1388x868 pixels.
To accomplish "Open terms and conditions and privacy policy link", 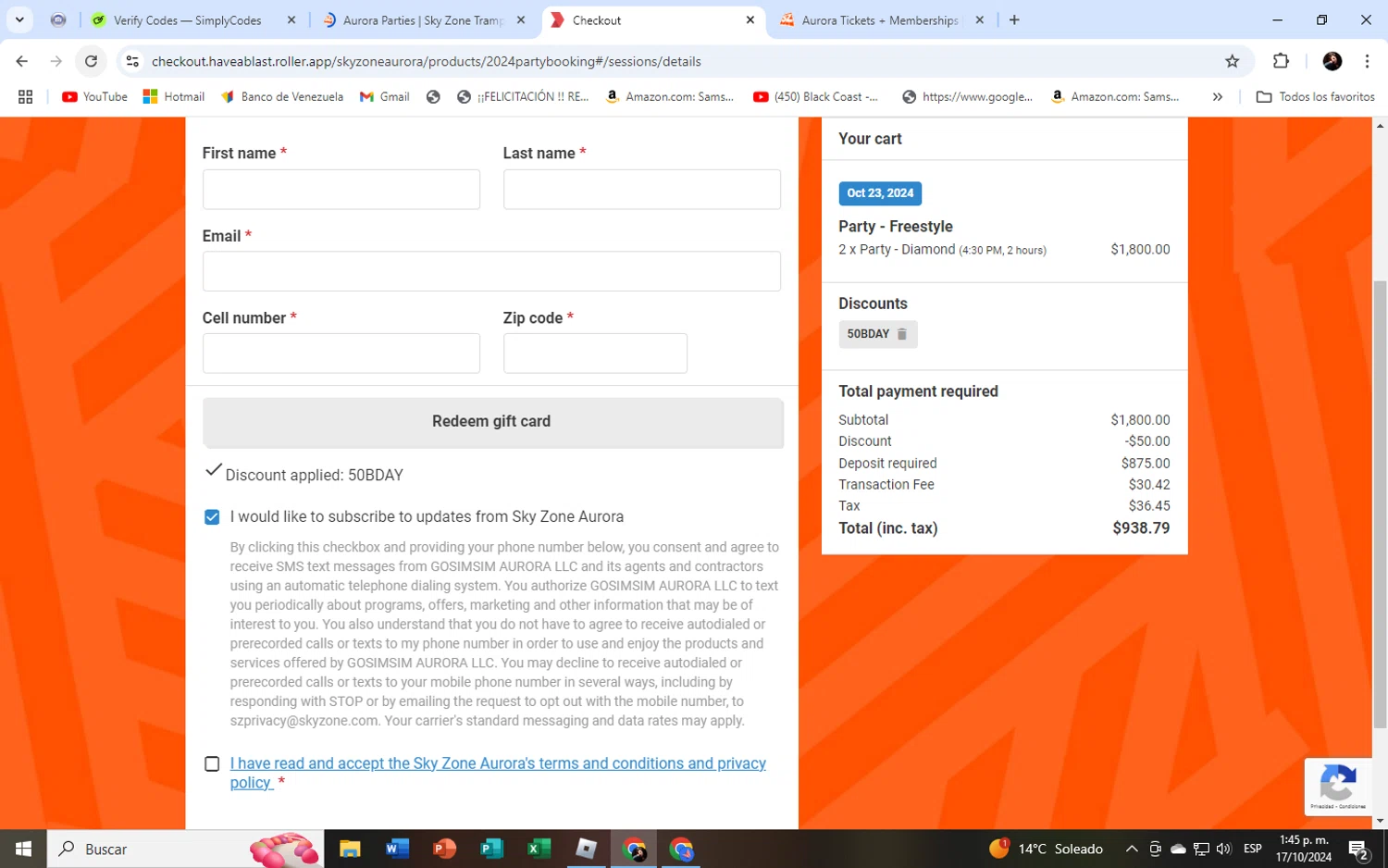I will (x=498, y=773).
